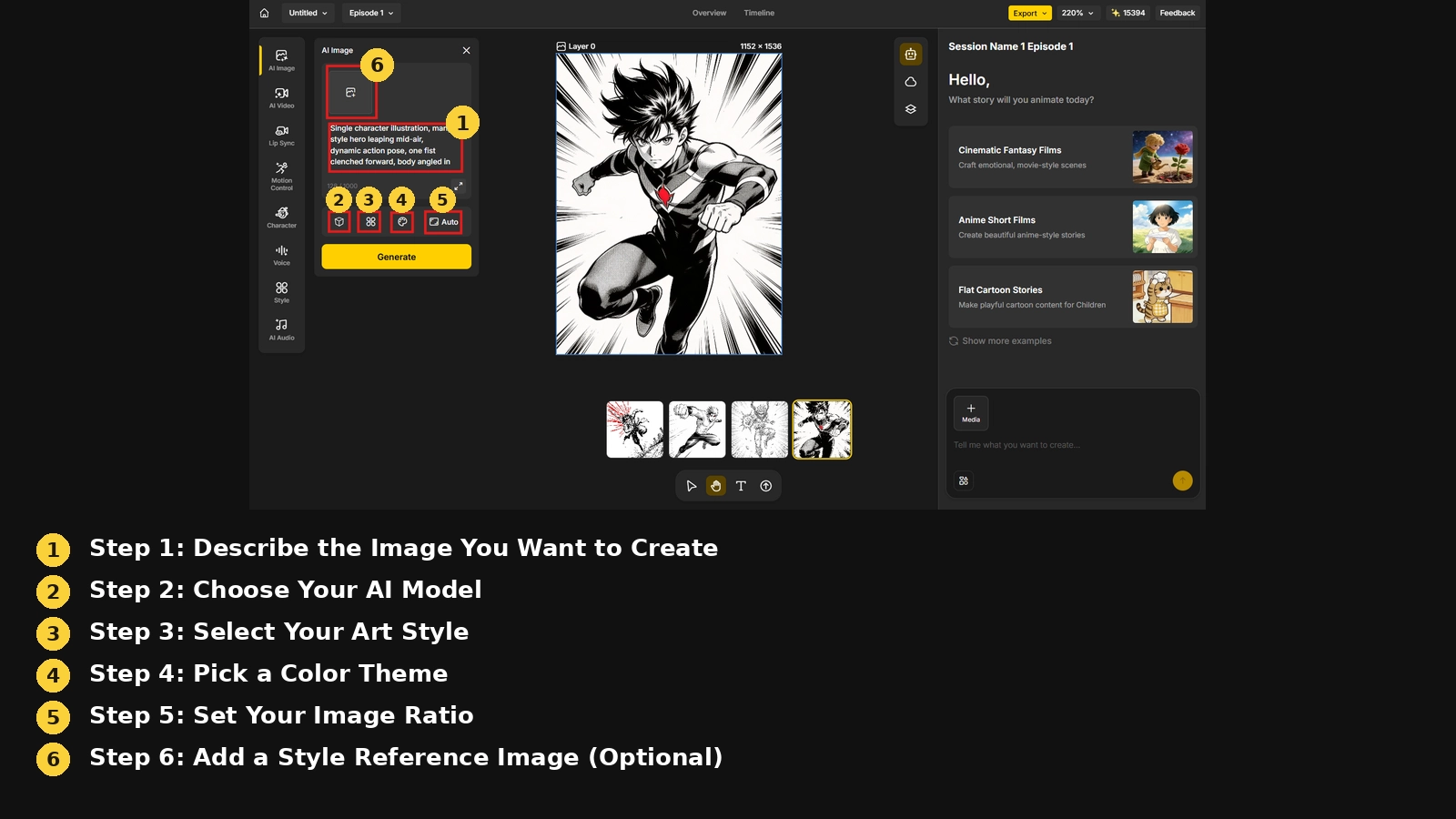Image resolution: width=1456 pixels, height=819 pixels.
Task: Select the pointer tool
Action: 692,486
